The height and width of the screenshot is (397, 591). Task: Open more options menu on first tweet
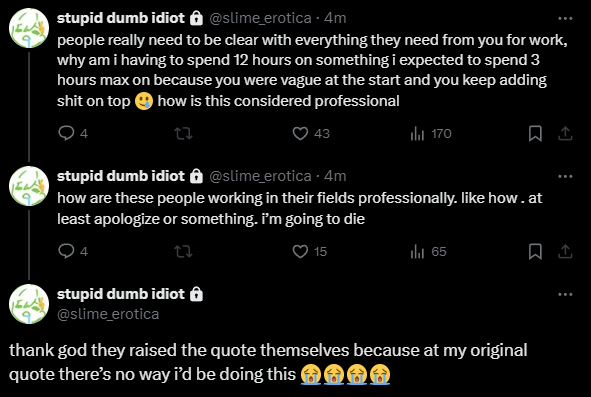click(565, 18)
